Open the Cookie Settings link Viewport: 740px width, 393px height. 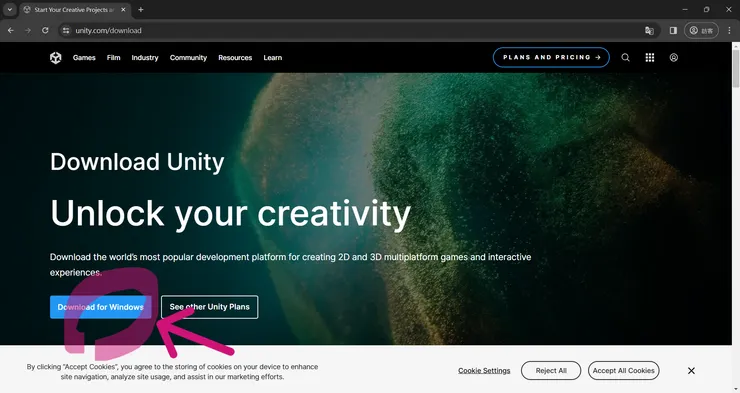[x=484, y=371]
